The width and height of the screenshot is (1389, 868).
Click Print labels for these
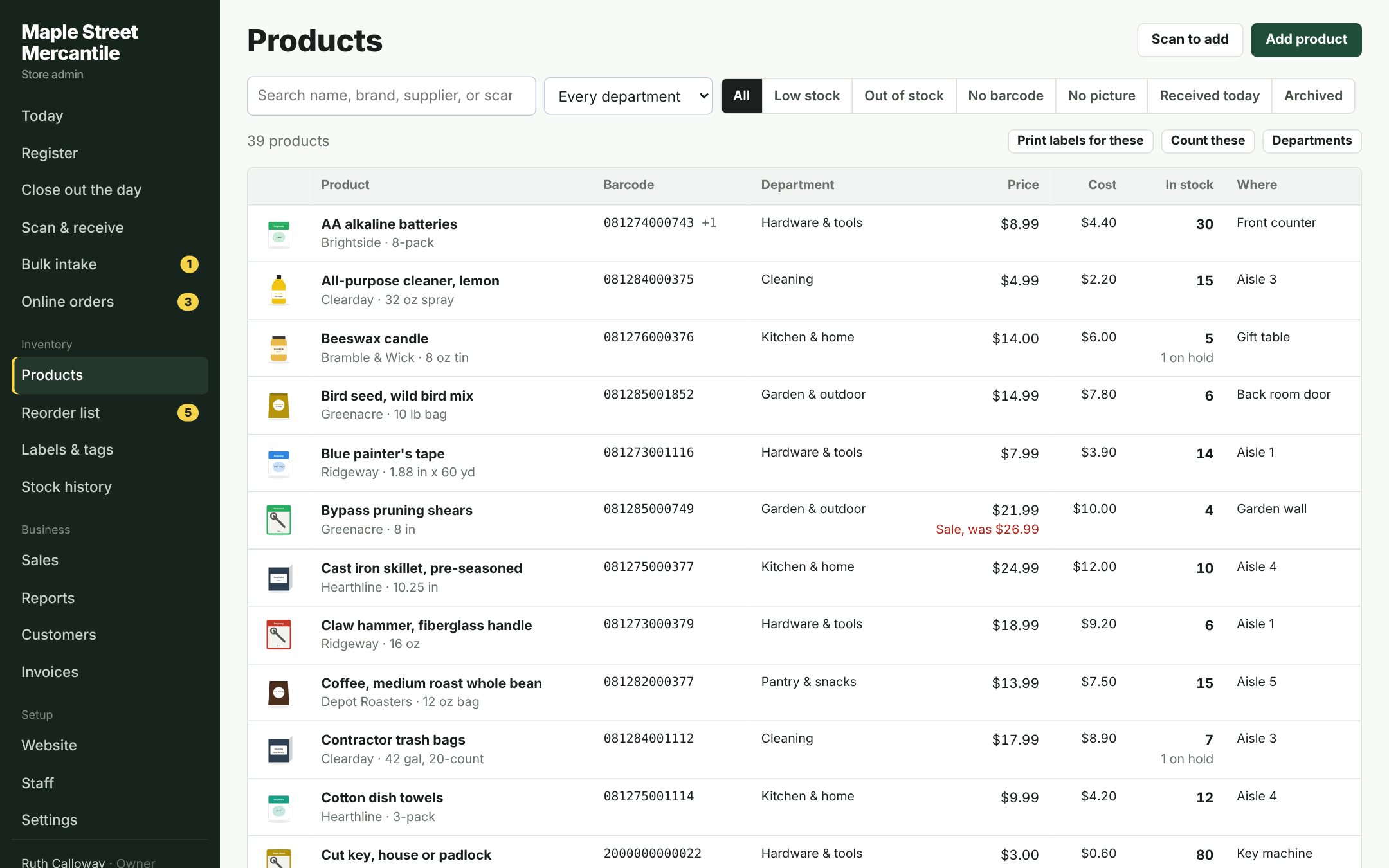[x=1080, y=141]
